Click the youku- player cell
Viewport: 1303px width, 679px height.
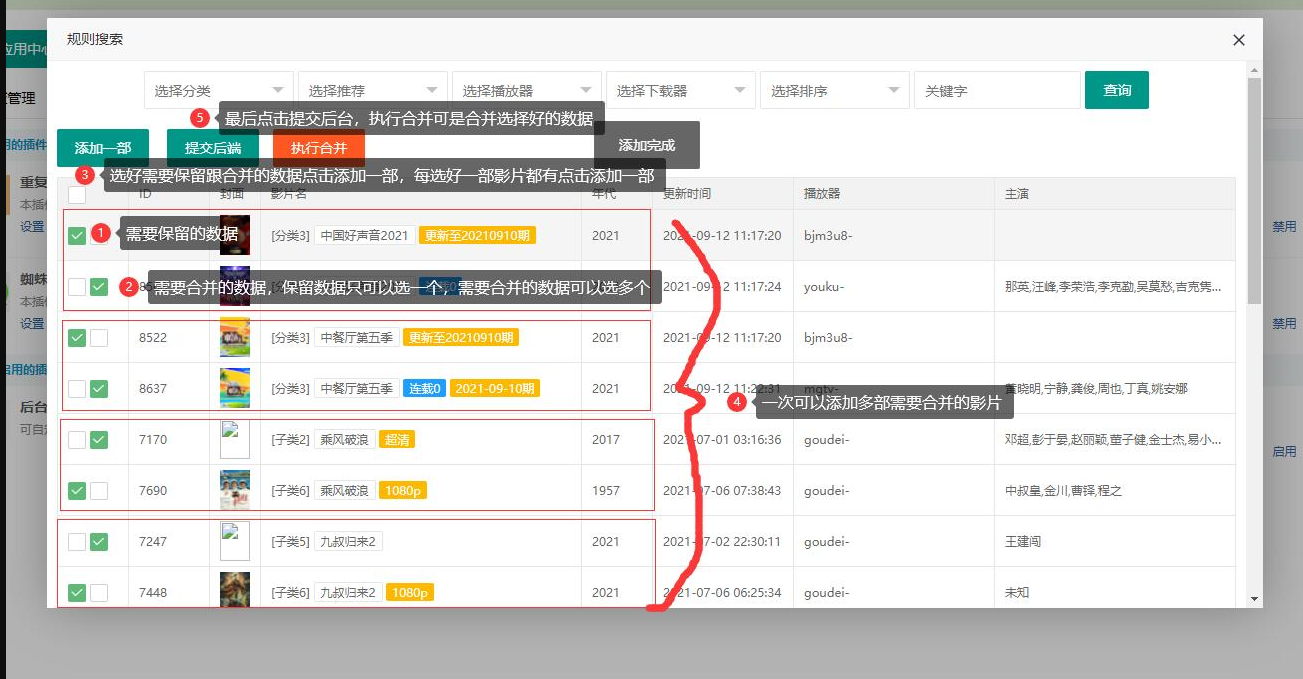(824, 287)
